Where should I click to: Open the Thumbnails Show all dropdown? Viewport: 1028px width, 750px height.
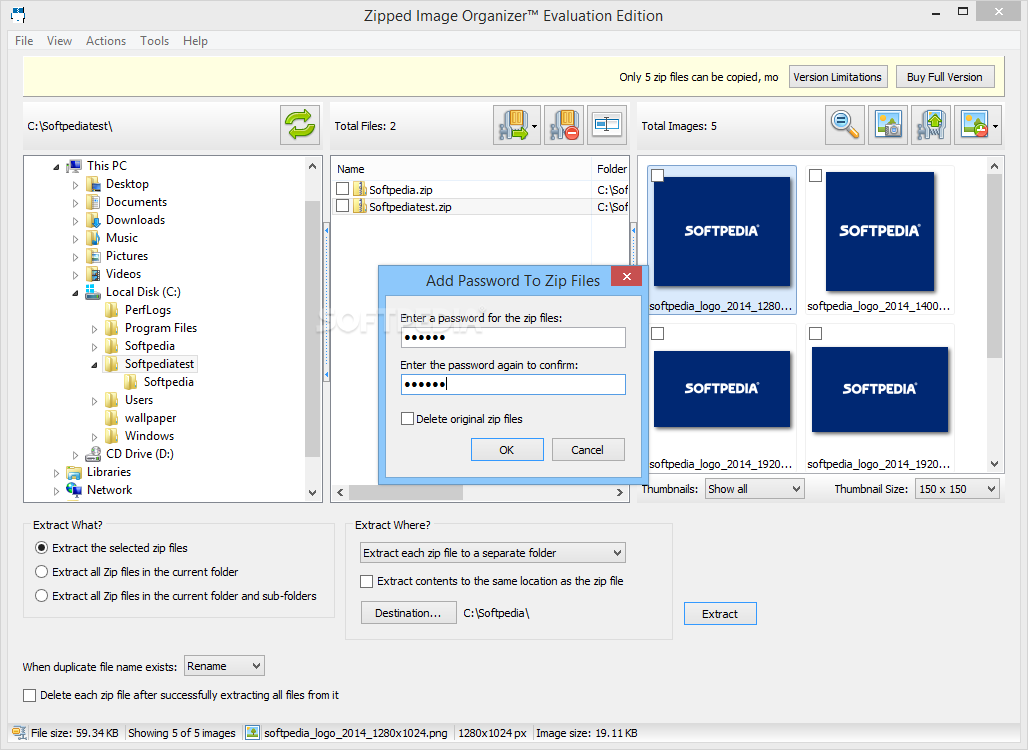tap(755, 488)
